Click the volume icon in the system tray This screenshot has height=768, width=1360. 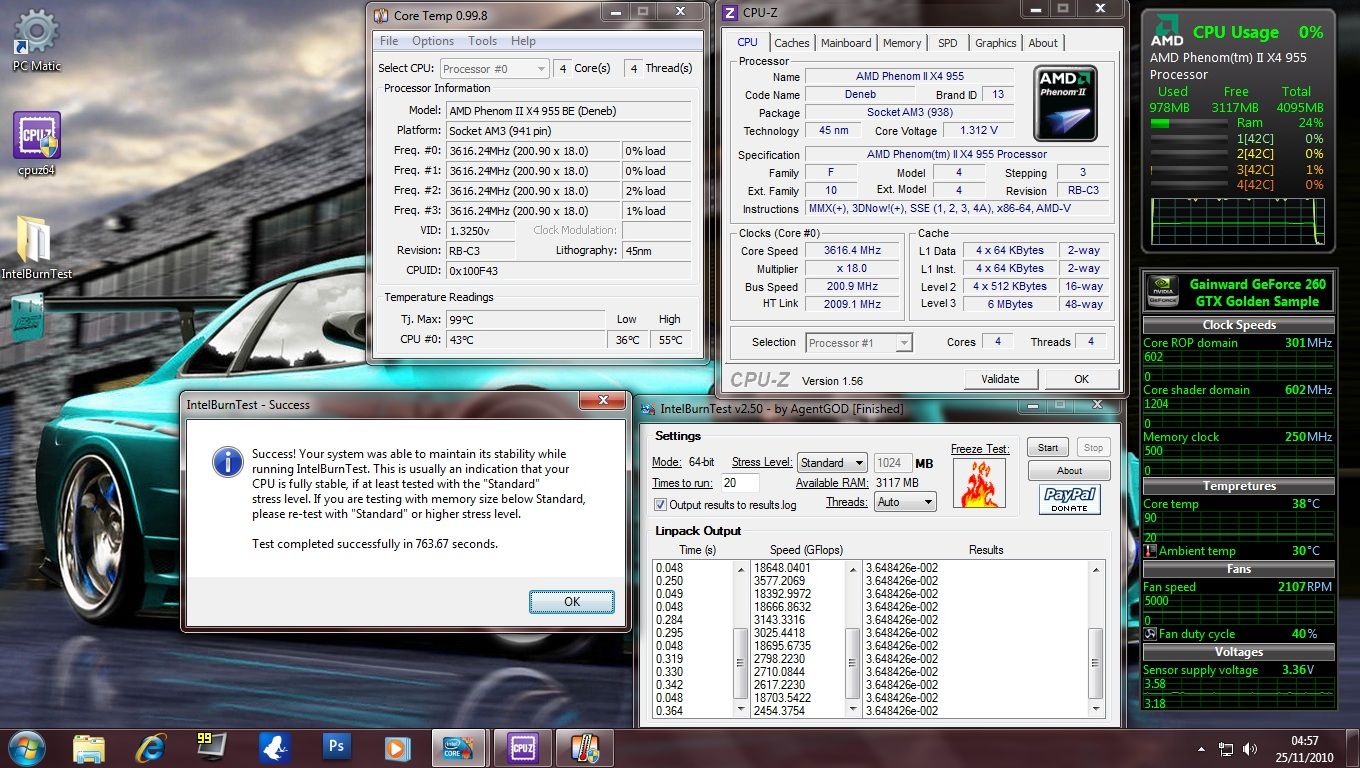click(x=1250, y=748)
